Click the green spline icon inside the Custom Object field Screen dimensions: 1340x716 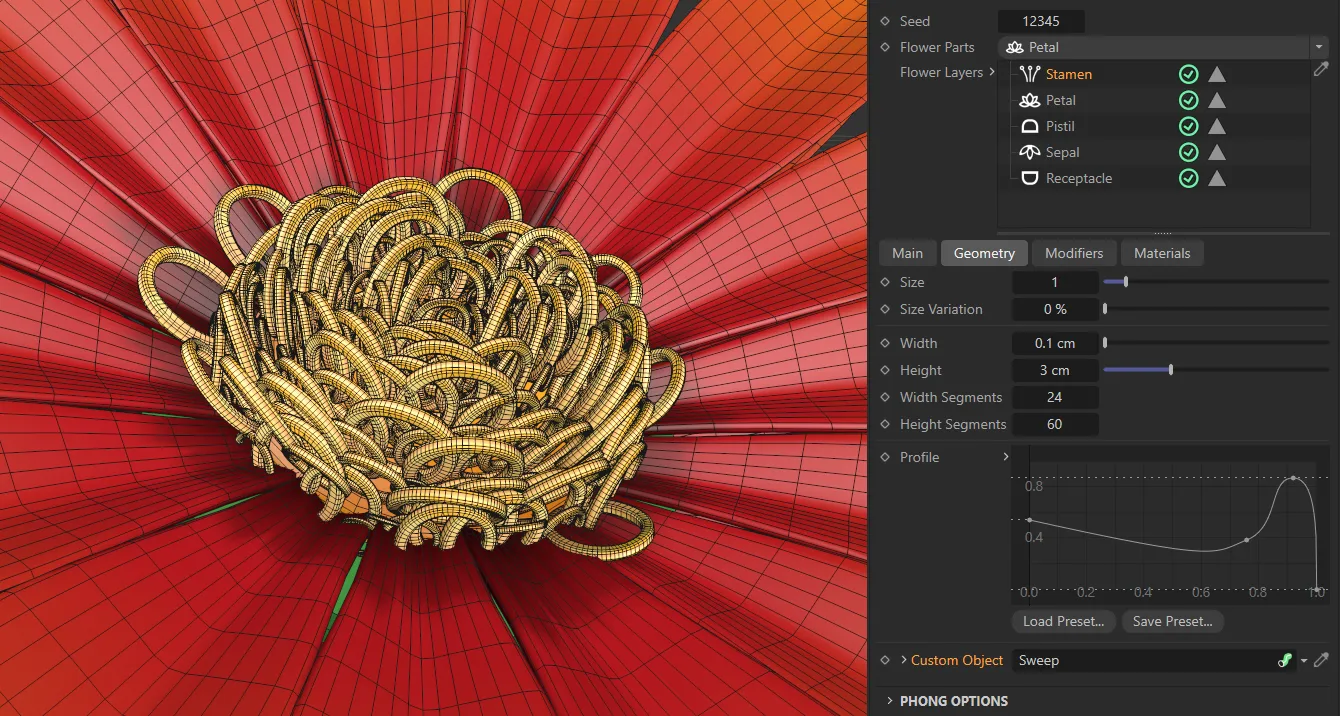pos(1286,660)
